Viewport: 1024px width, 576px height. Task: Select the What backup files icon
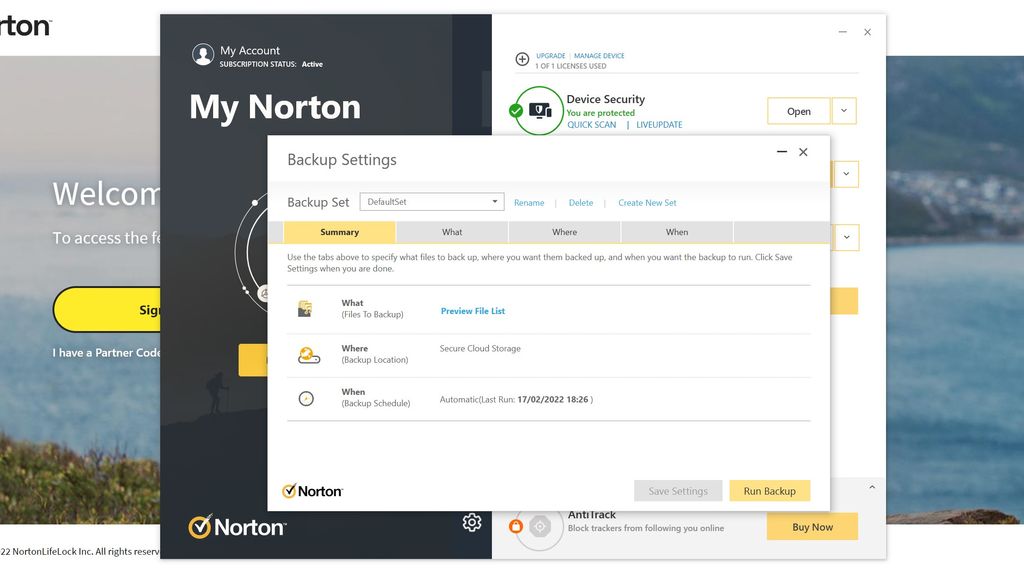tap(307, 308)
